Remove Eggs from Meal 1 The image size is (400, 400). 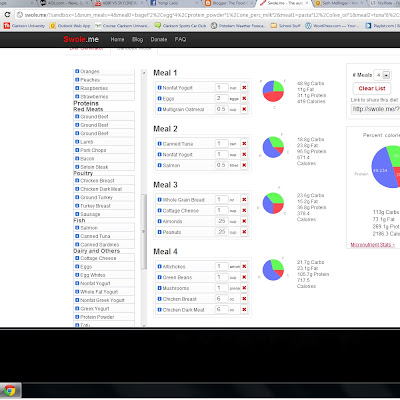pyautogui.click(x=244, y=98)
